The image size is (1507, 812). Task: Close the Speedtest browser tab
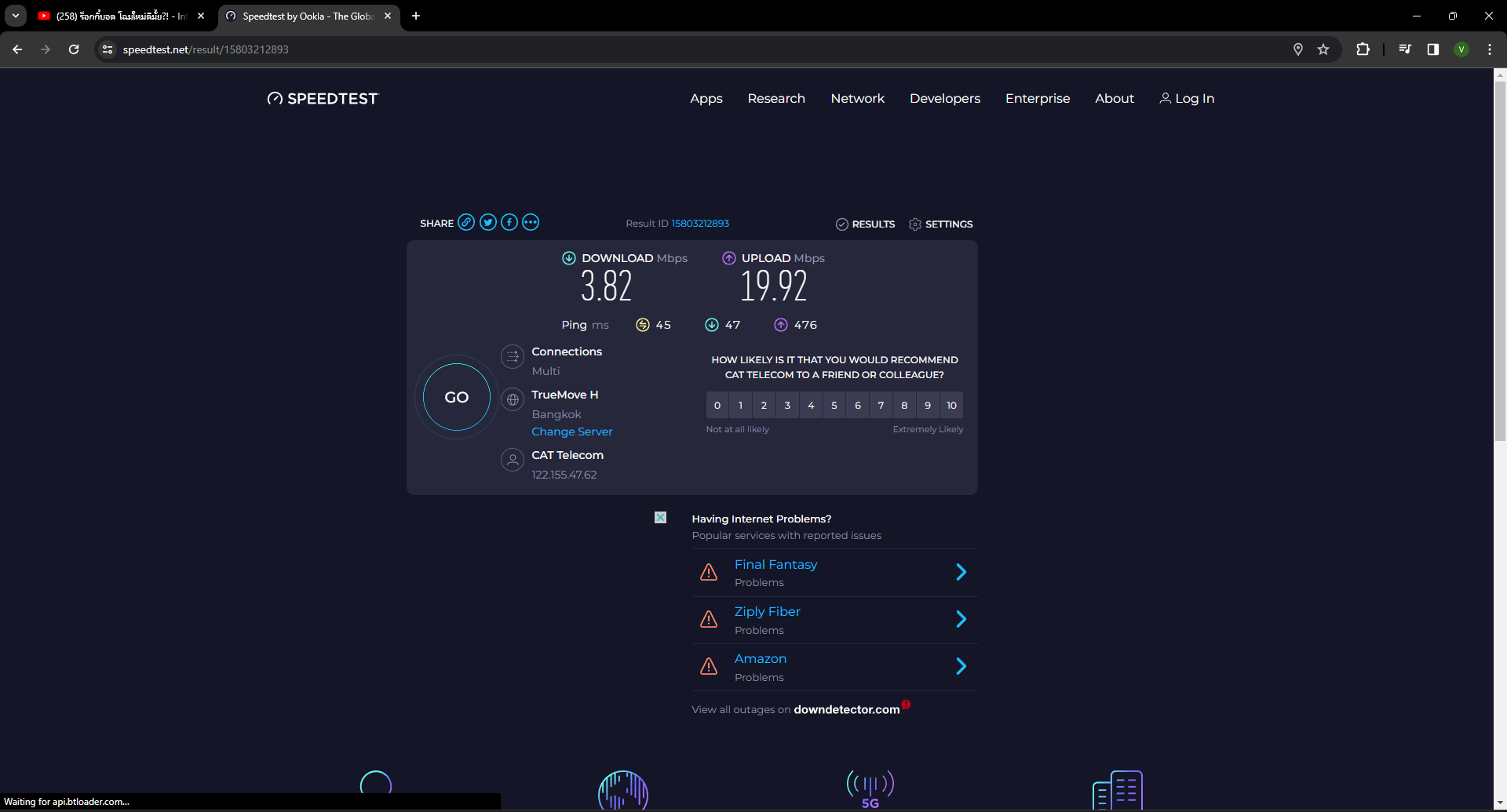(388, 16)
